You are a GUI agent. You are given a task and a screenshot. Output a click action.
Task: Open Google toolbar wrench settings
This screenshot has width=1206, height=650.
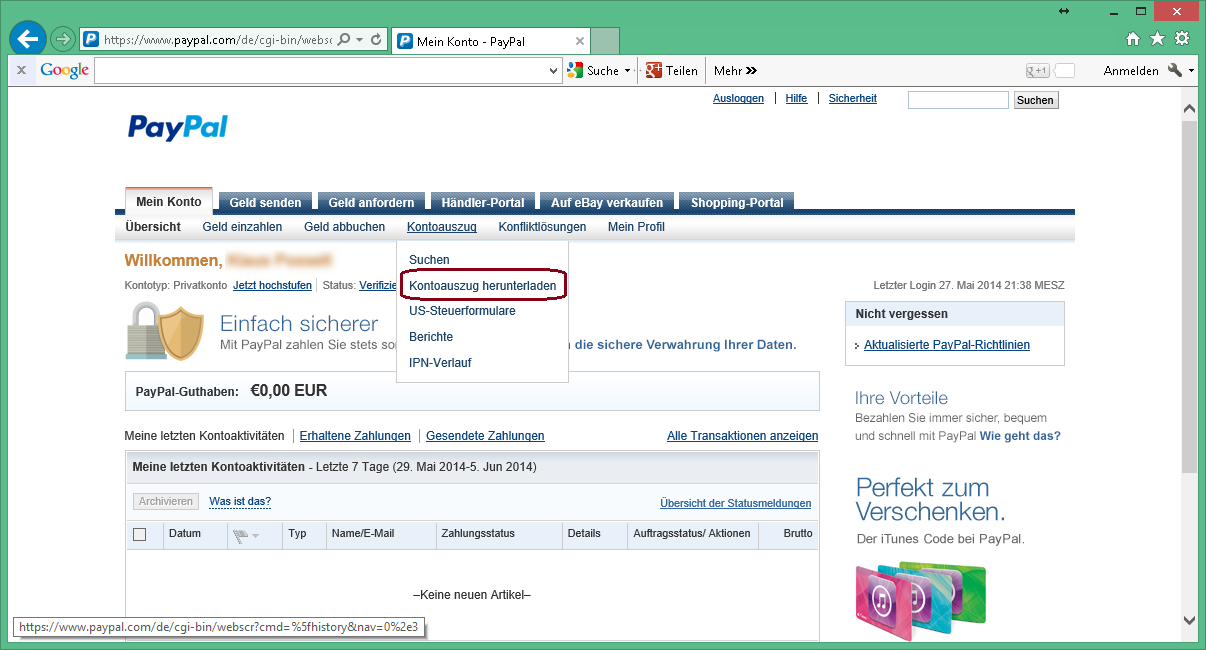(x=1176, y=70)
